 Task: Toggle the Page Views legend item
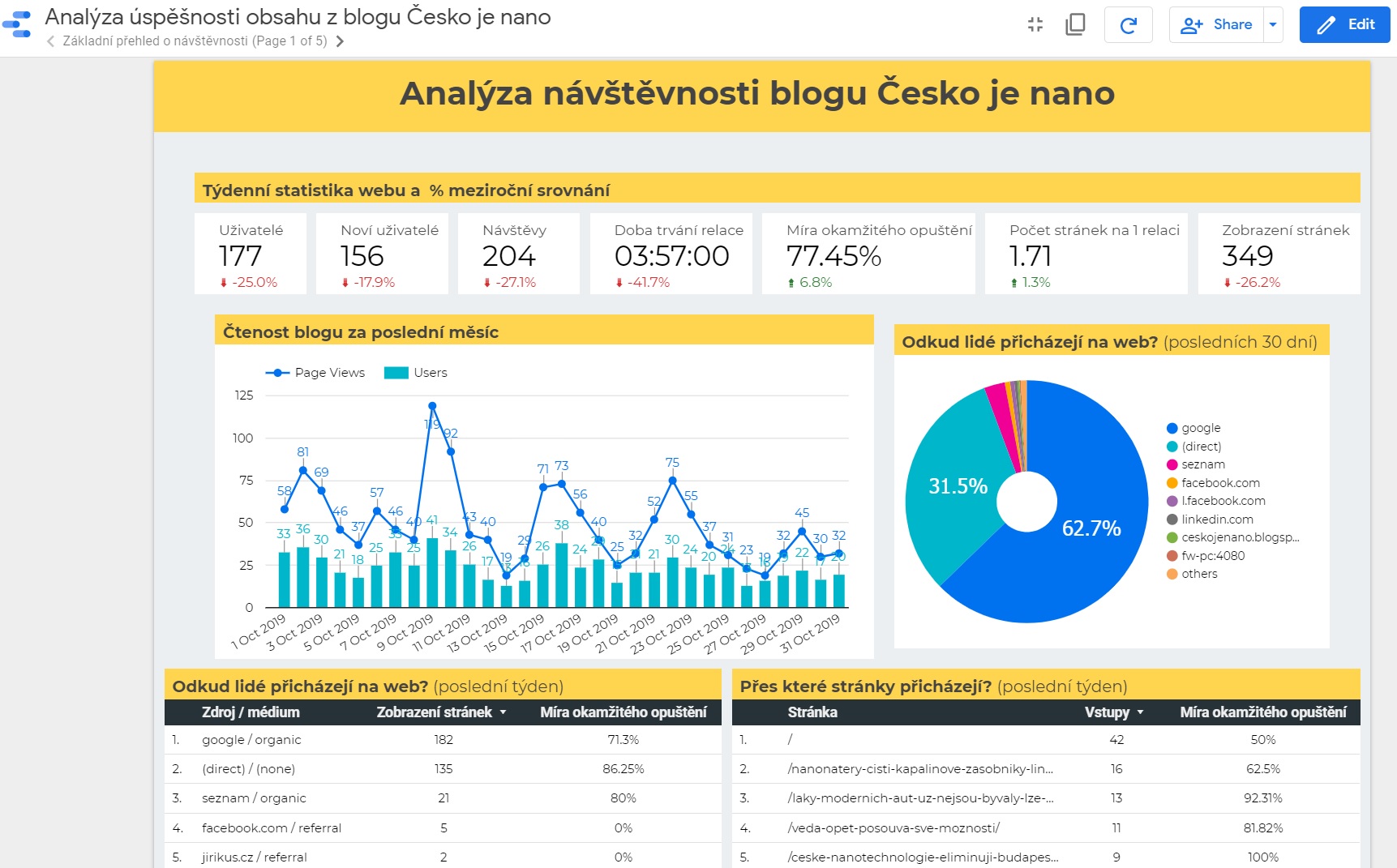[x=315, y=373]
